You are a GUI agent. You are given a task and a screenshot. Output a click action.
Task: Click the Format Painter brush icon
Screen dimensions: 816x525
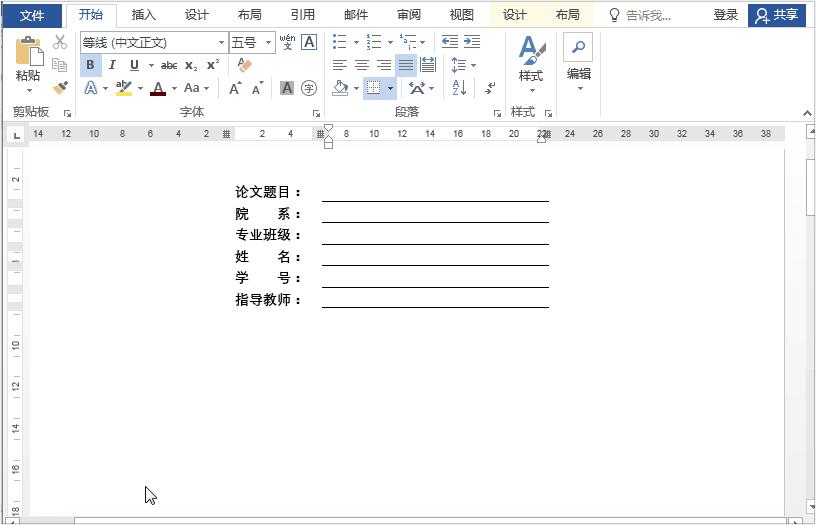(x=60, y=88)
